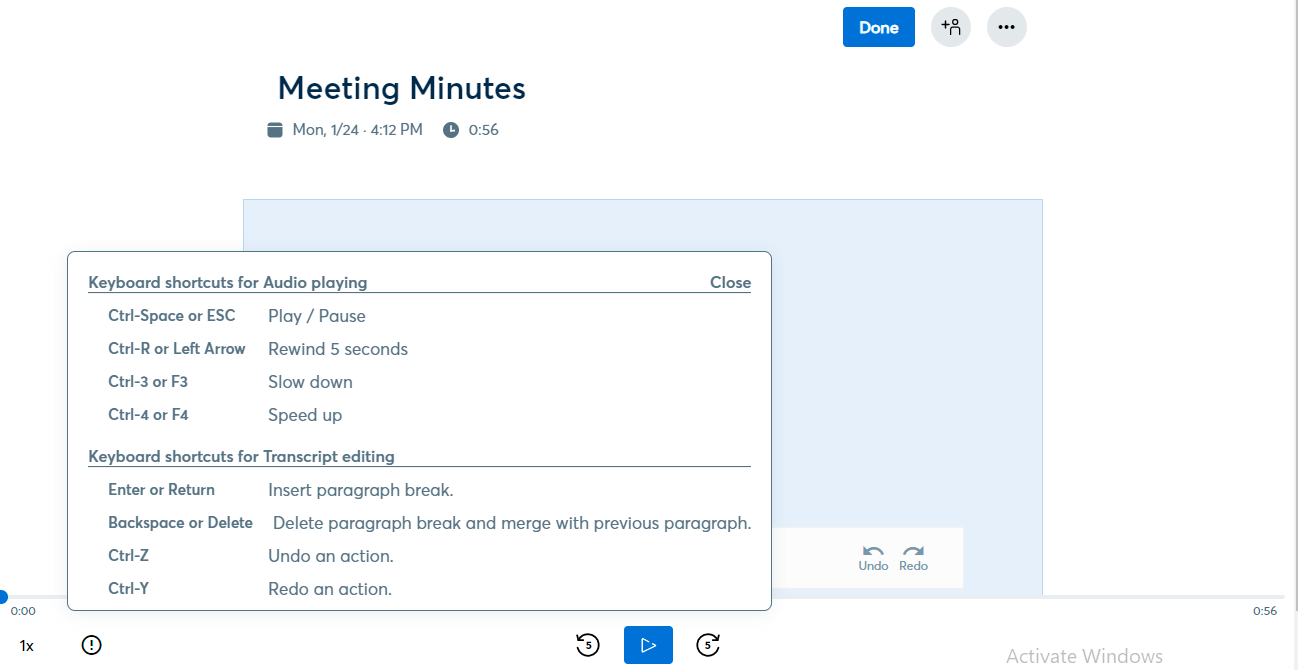Change the 1x playback speed

click(27, 646)
